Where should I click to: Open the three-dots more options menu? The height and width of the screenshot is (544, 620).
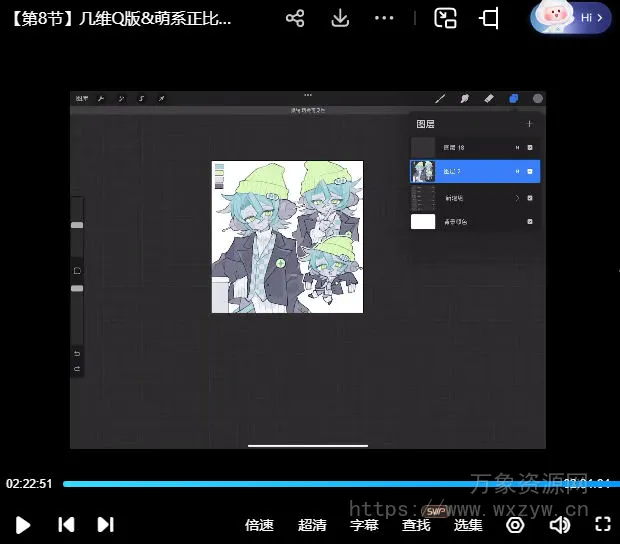click(x=384, y=18)
